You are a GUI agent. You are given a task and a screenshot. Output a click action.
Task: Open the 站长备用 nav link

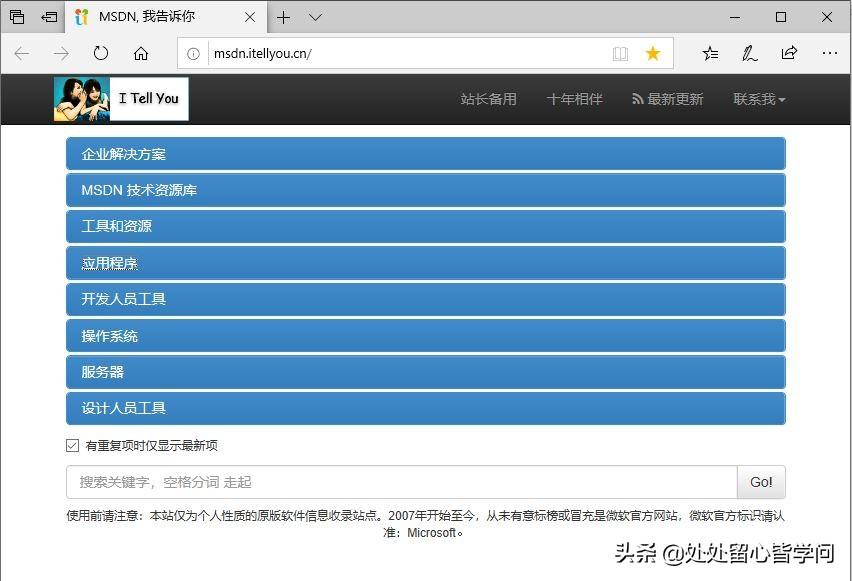point(488,99)
